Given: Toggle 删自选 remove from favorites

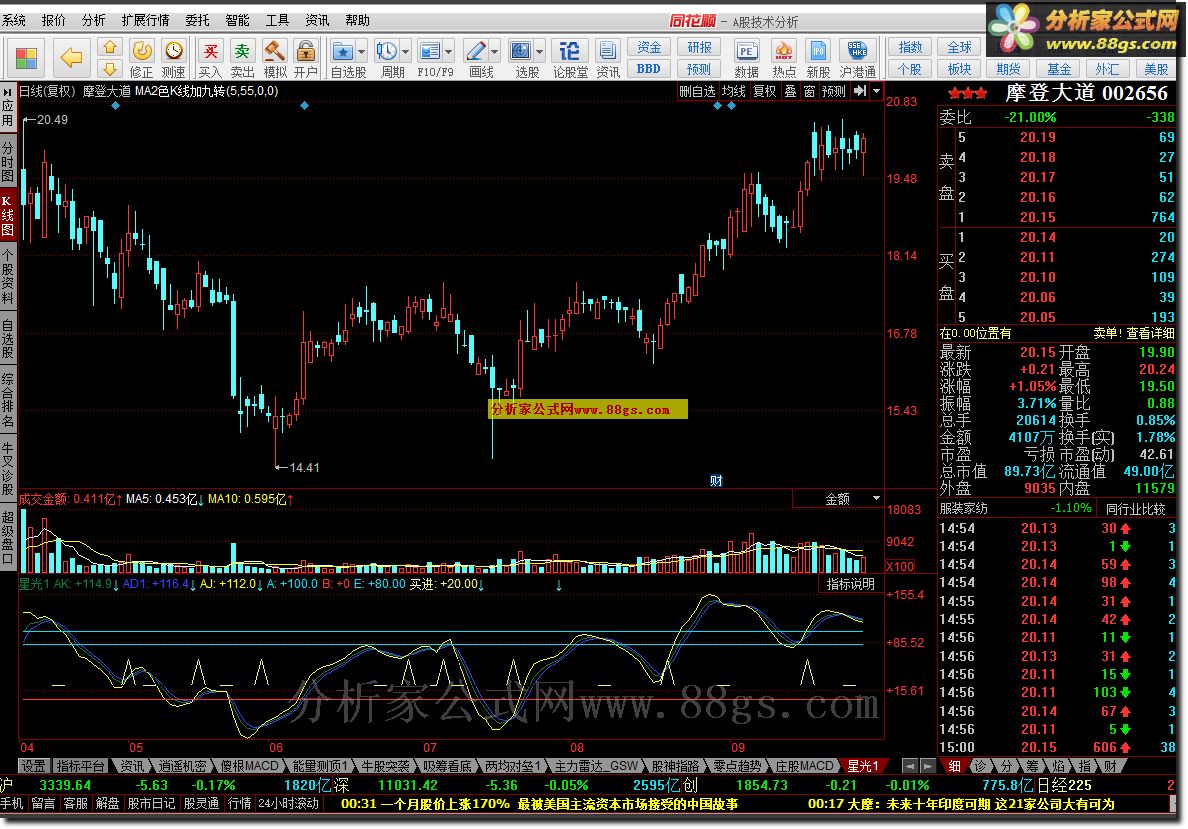Looking at the screenshot, I should point(697,91).
